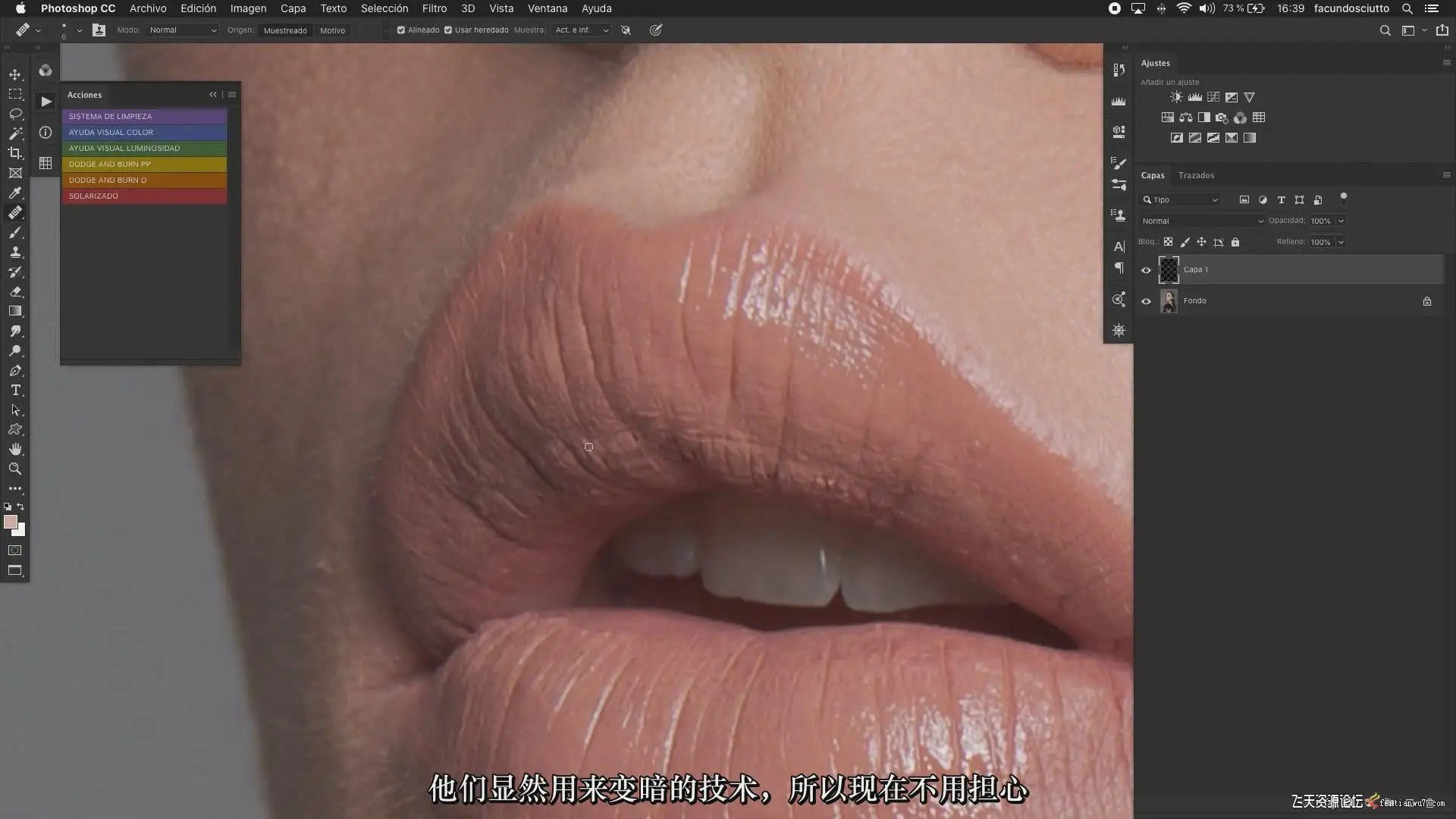This screenshot has height=819, width=1456.
Task: Click the Motivo source button
Action: (x=332, y=30)
